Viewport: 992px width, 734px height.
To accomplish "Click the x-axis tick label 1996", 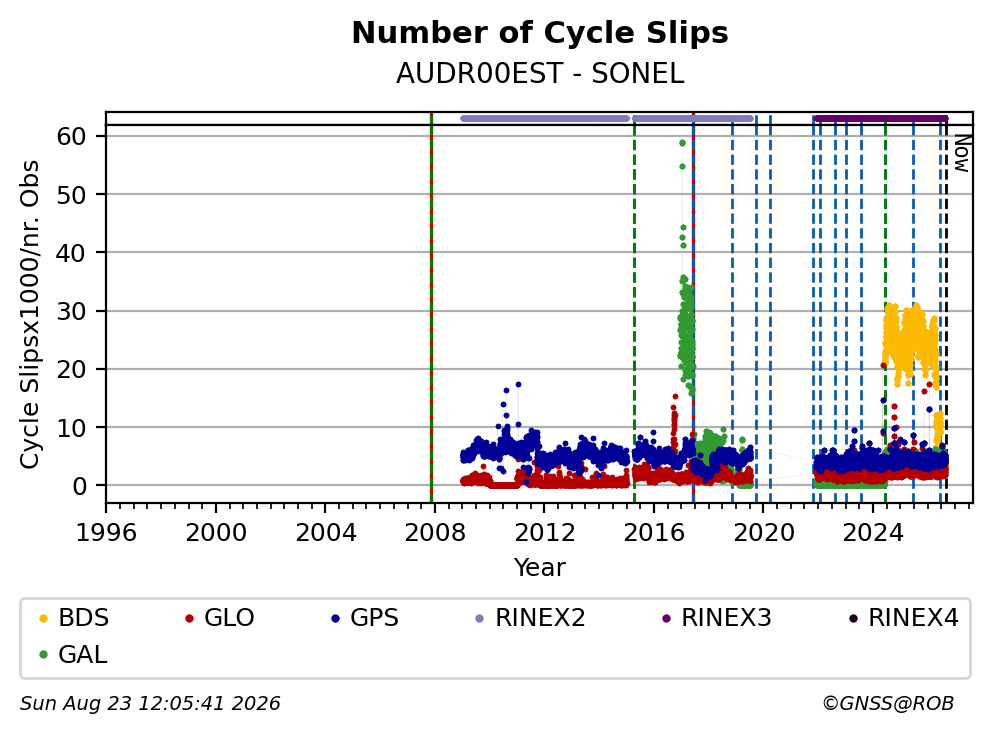I will 106,533.
